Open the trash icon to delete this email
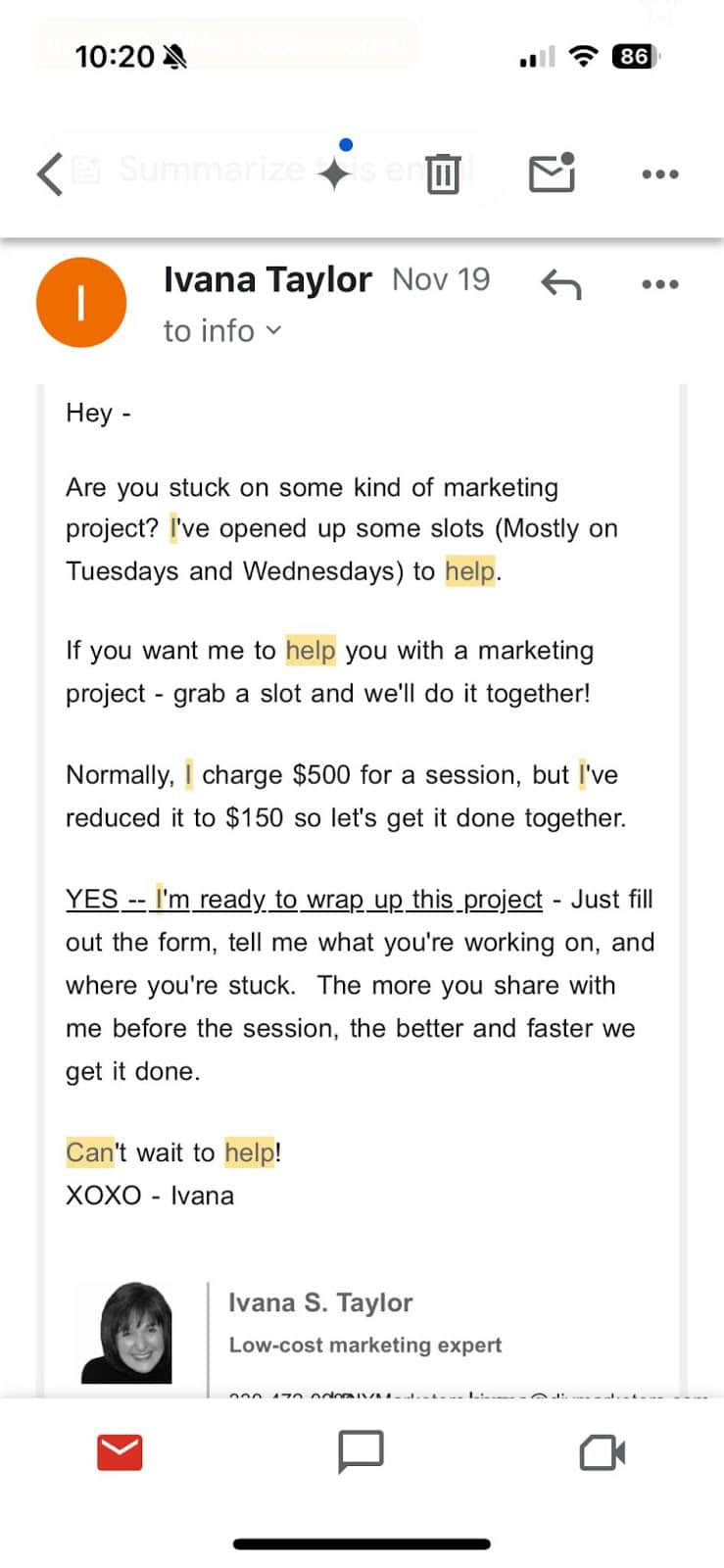This screenshot has height=1568, width=724. click(x=443, y=173)
